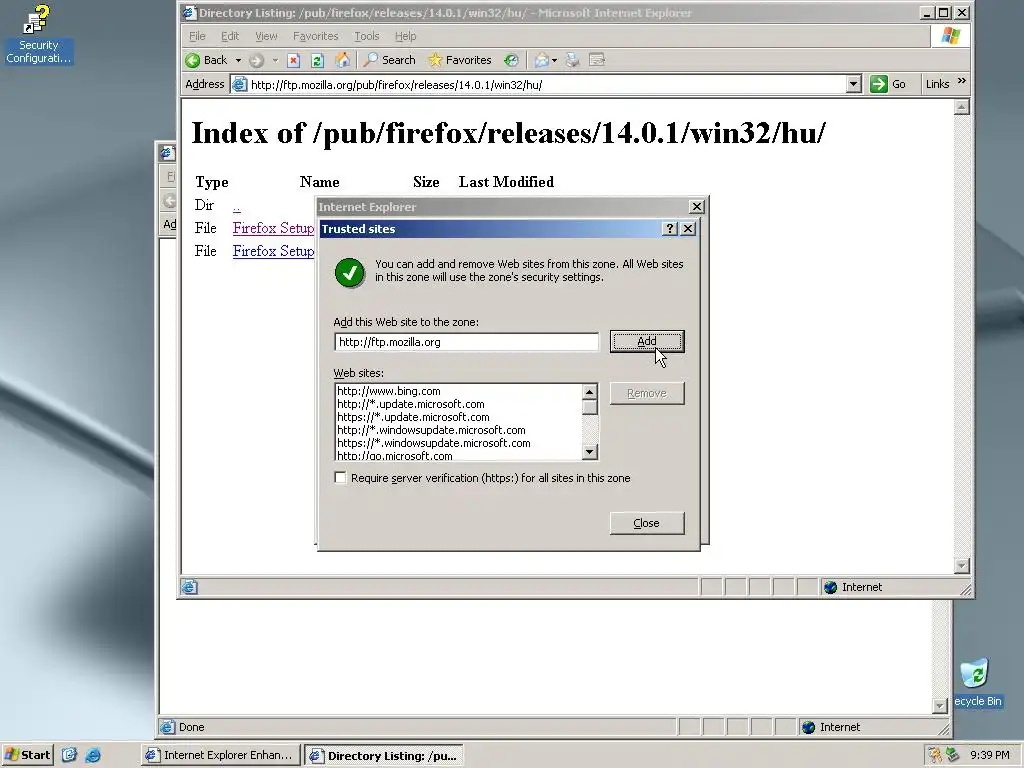This screenshot has height=768, width=1024.
Task: Open the Recycle Bin desktop icon
Action: tap(978, 683)
